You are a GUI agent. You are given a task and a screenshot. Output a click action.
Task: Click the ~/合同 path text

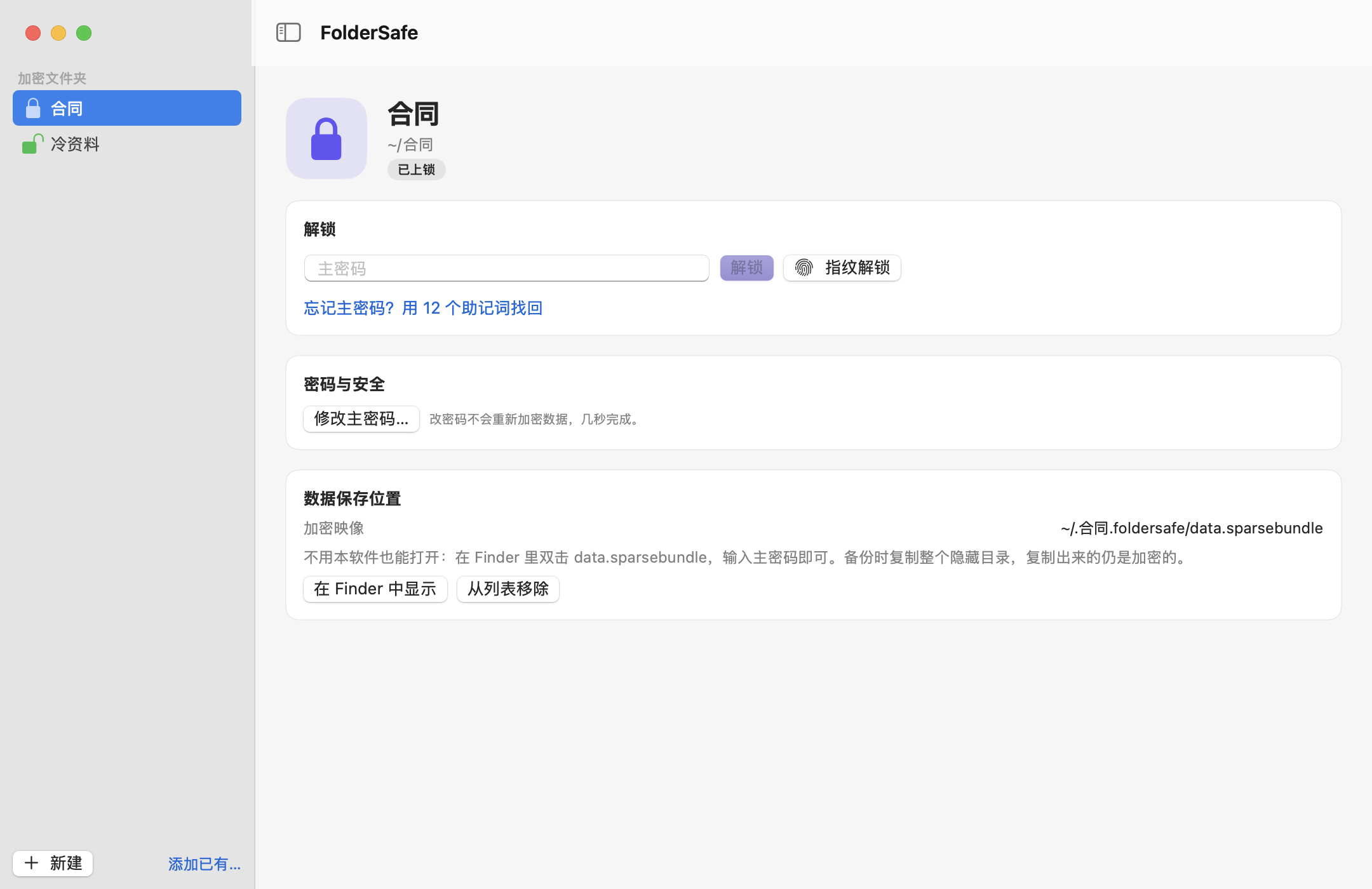(410, 145)
